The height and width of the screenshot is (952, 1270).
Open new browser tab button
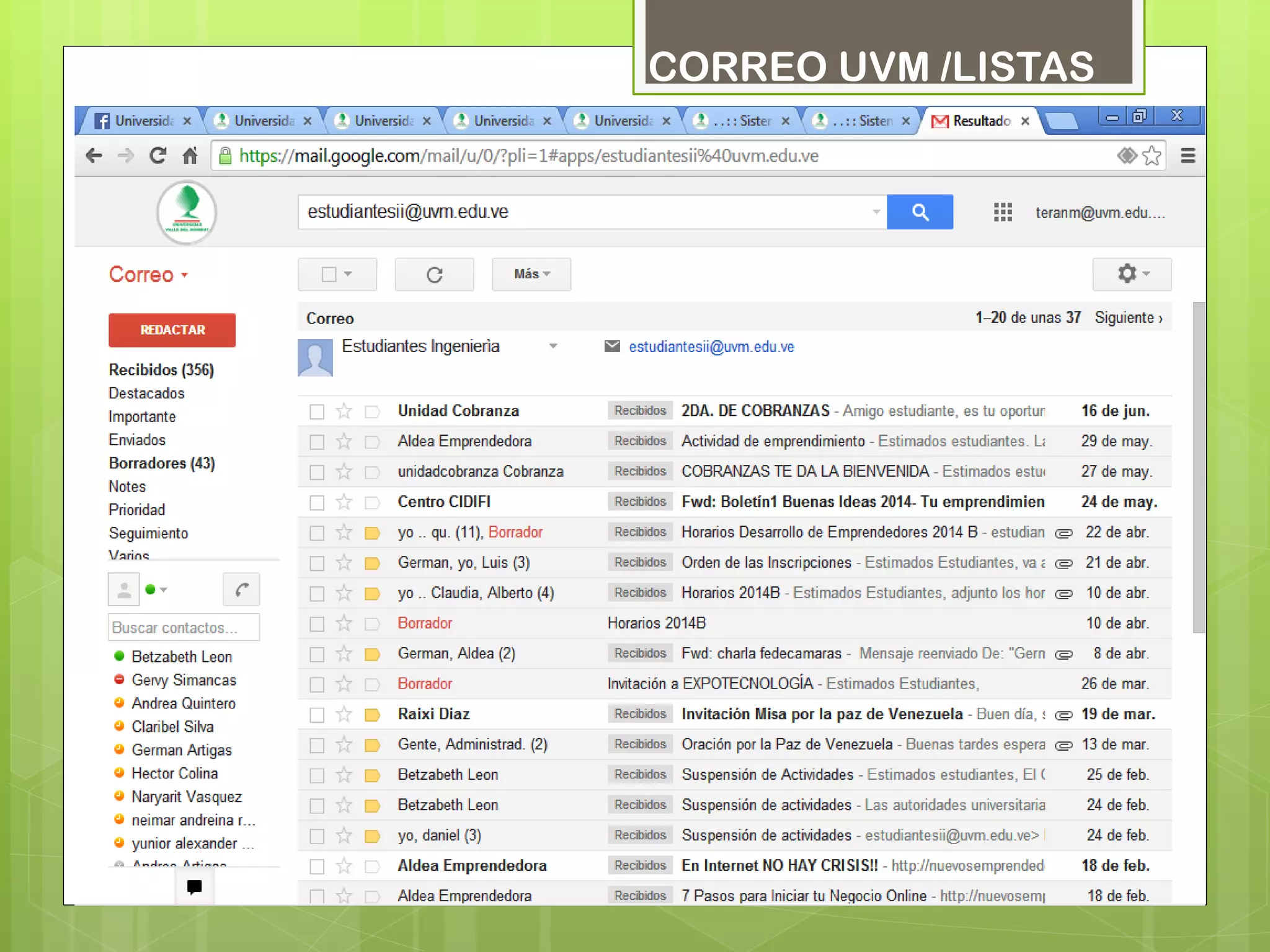point(1061,121)
